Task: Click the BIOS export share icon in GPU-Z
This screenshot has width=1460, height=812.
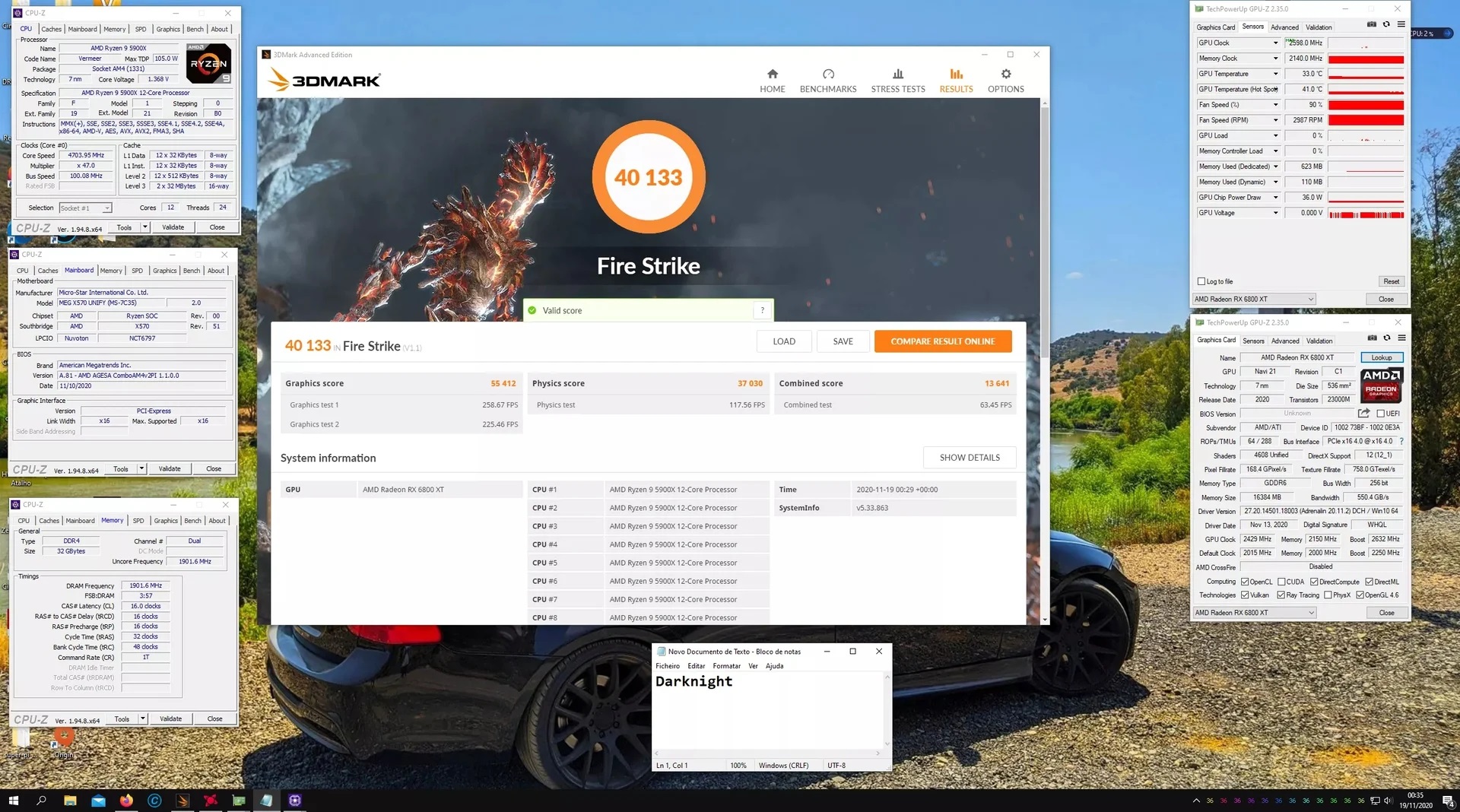Action: pos(1364,413)
